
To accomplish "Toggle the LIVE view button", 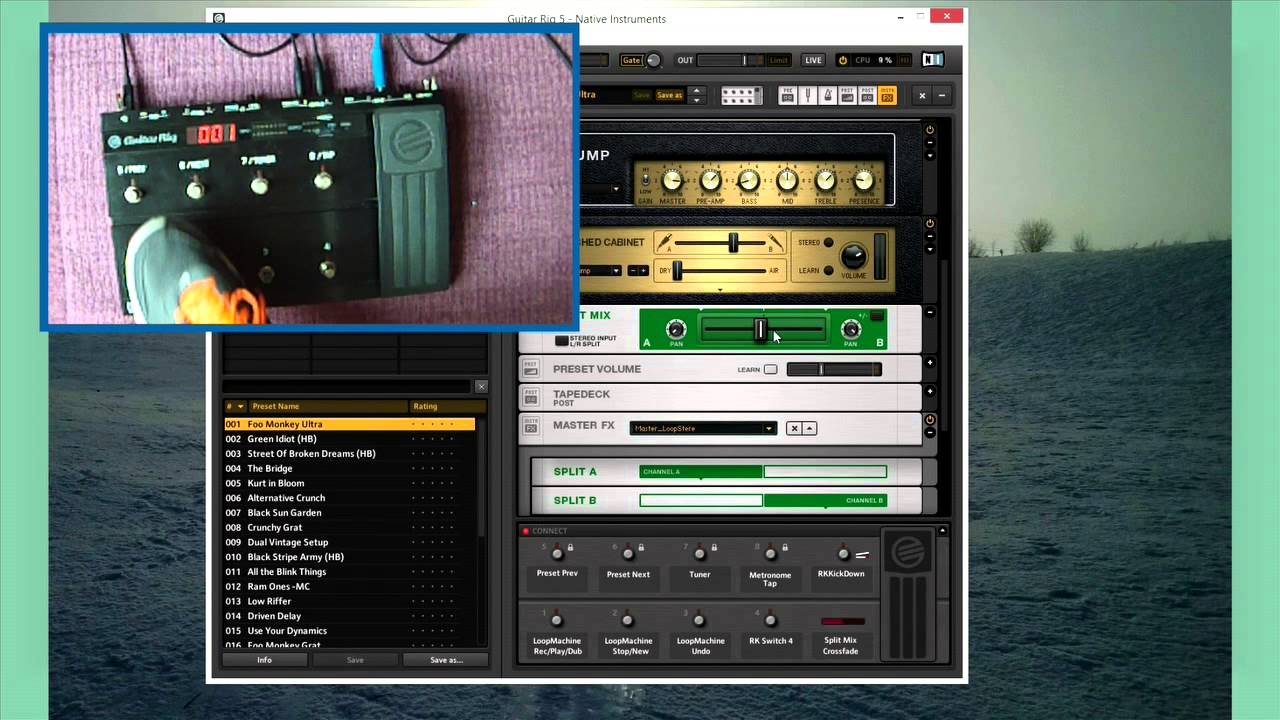I will coord(813,60).
